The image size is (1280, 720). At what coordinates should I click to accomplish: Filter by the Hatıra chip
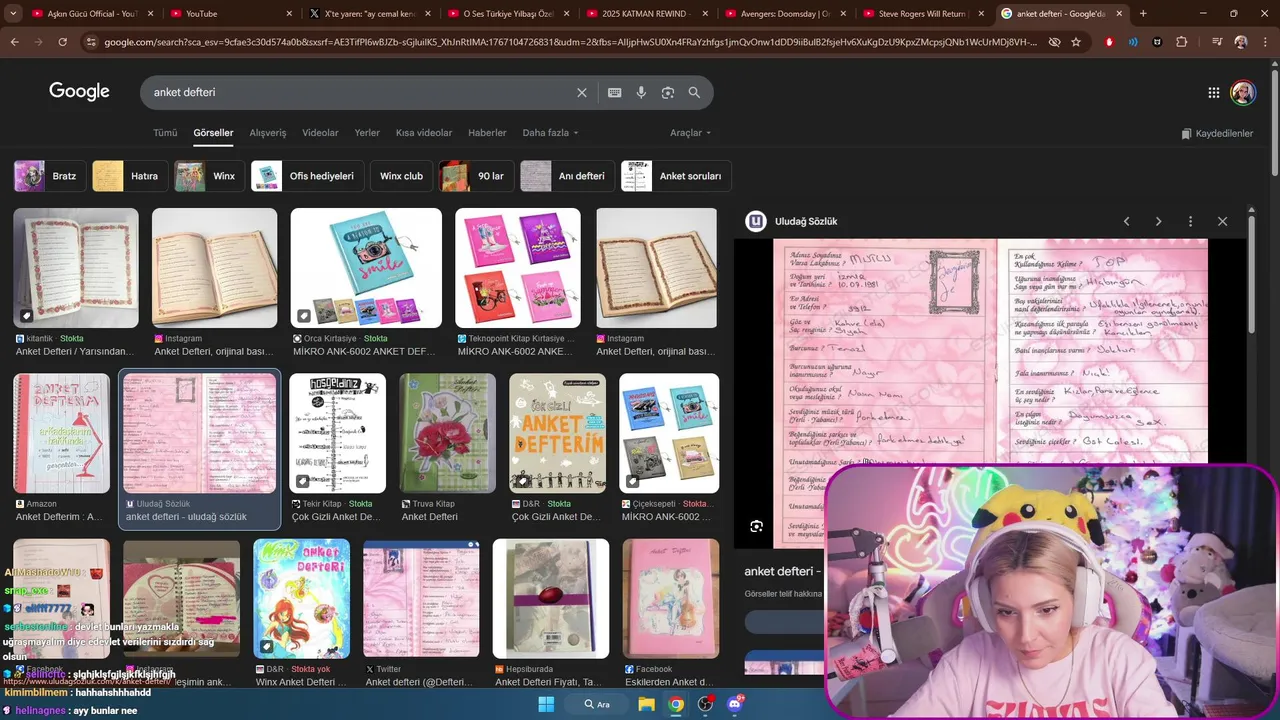point(130,176)
